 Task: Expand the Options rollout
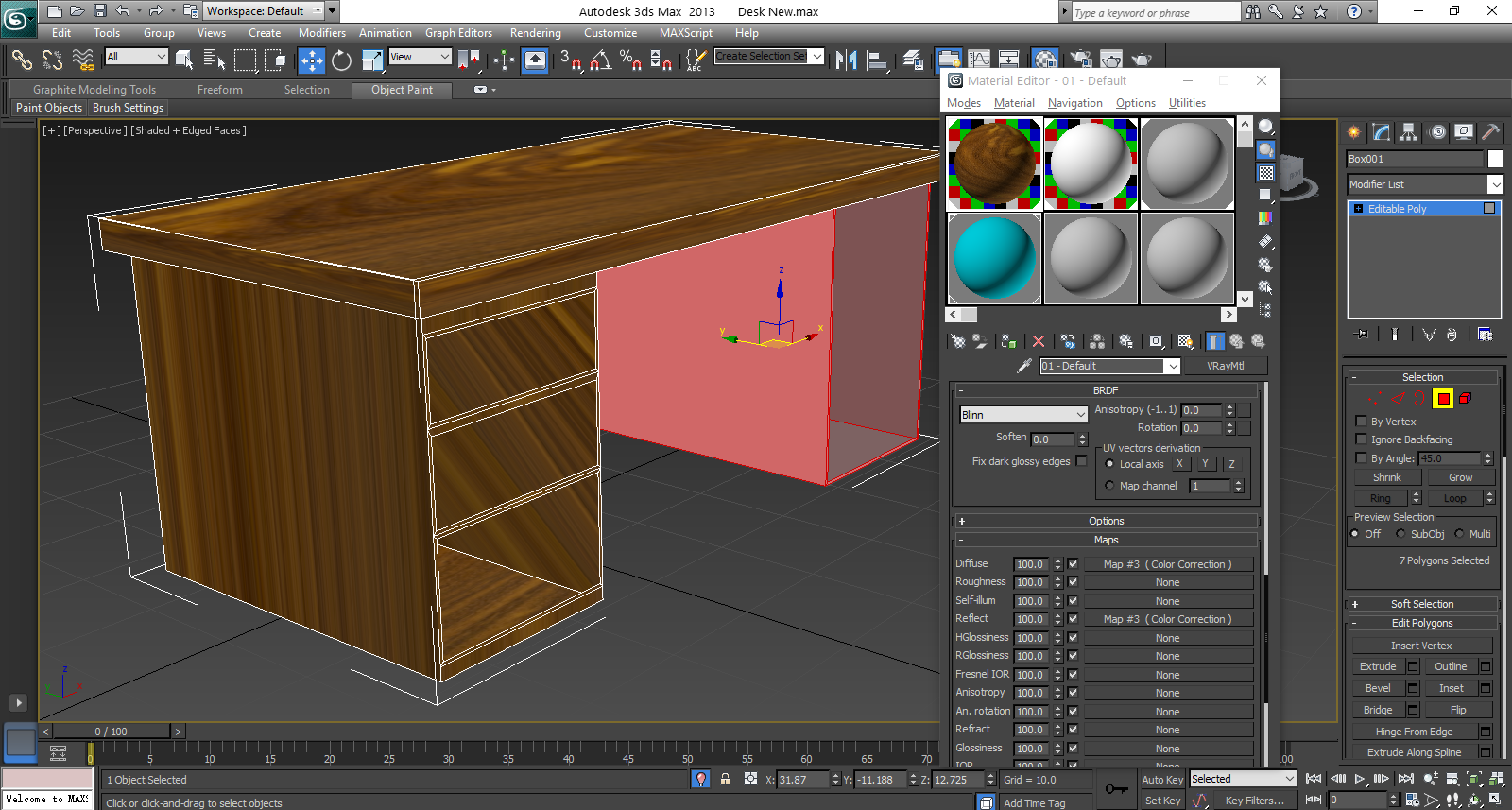click(x=1106, y=521)
